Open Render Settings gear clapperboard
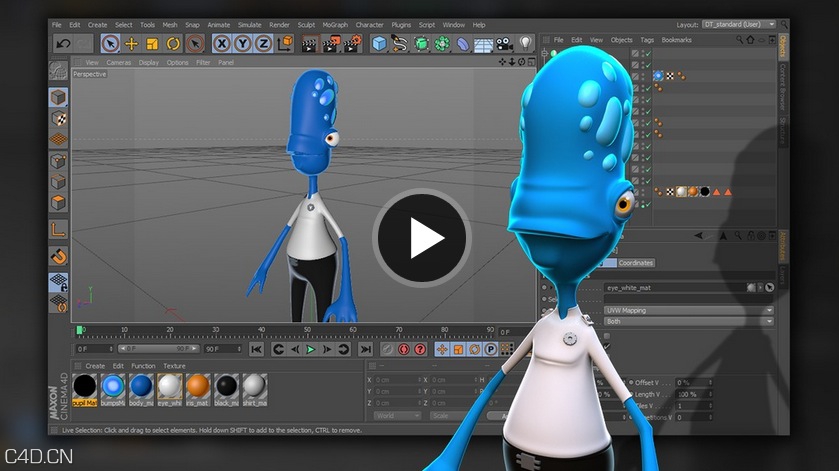Screen dimensions: 839x471 (352, 44)
